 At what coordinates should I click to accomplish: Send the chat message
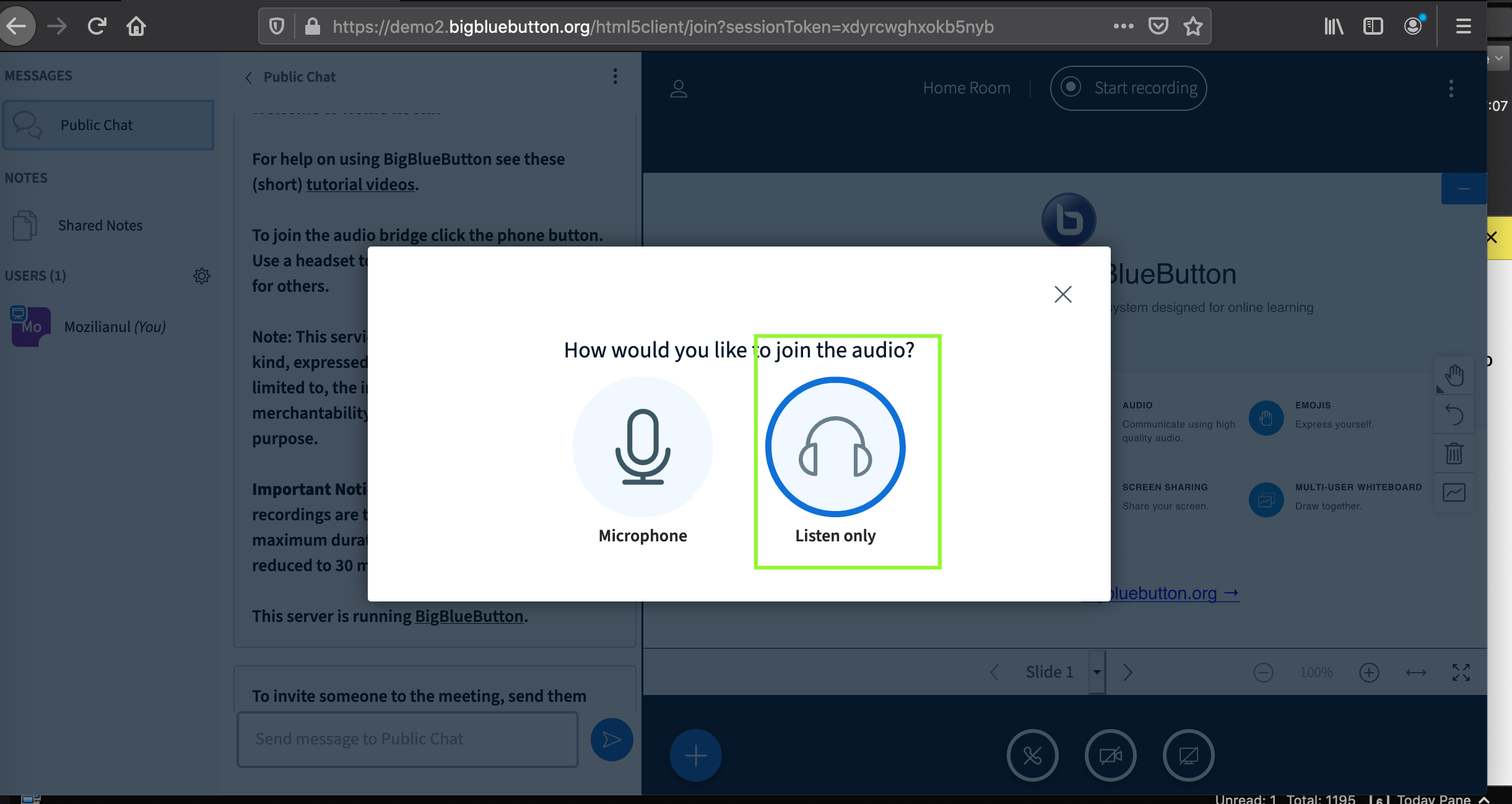(612, 739)
